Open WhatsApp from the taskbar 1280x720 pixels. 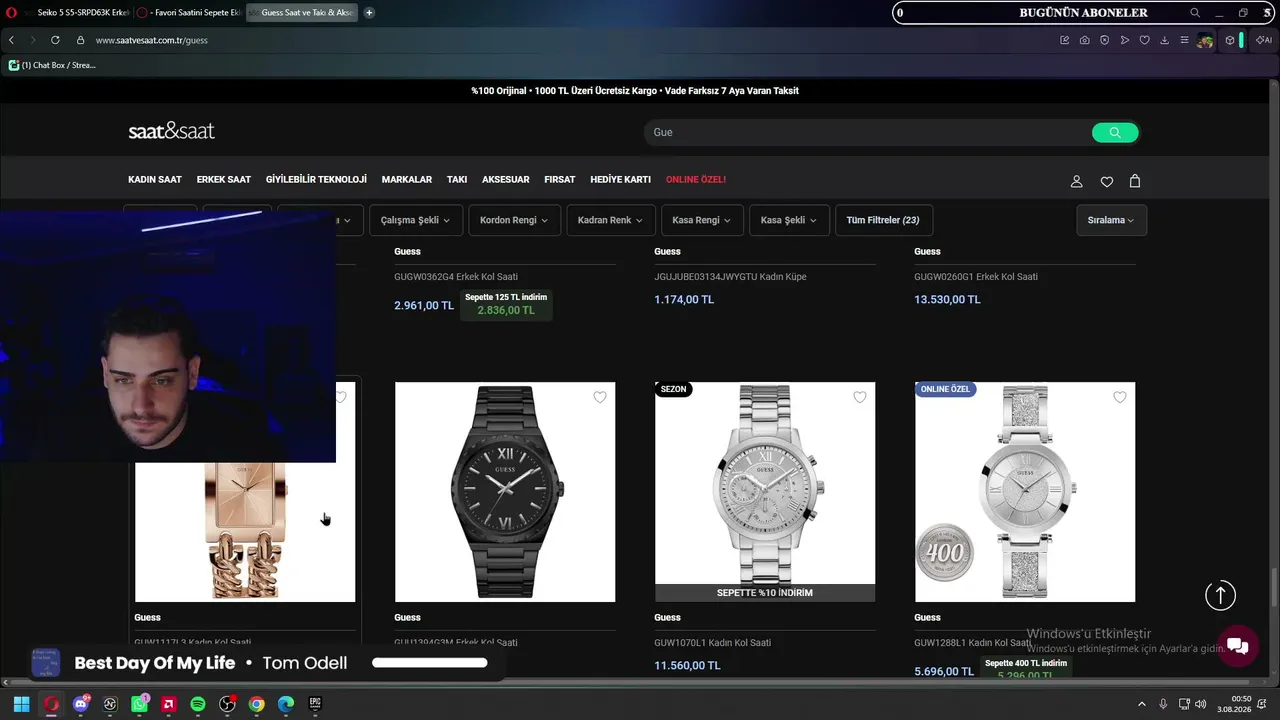coord(139,704)
